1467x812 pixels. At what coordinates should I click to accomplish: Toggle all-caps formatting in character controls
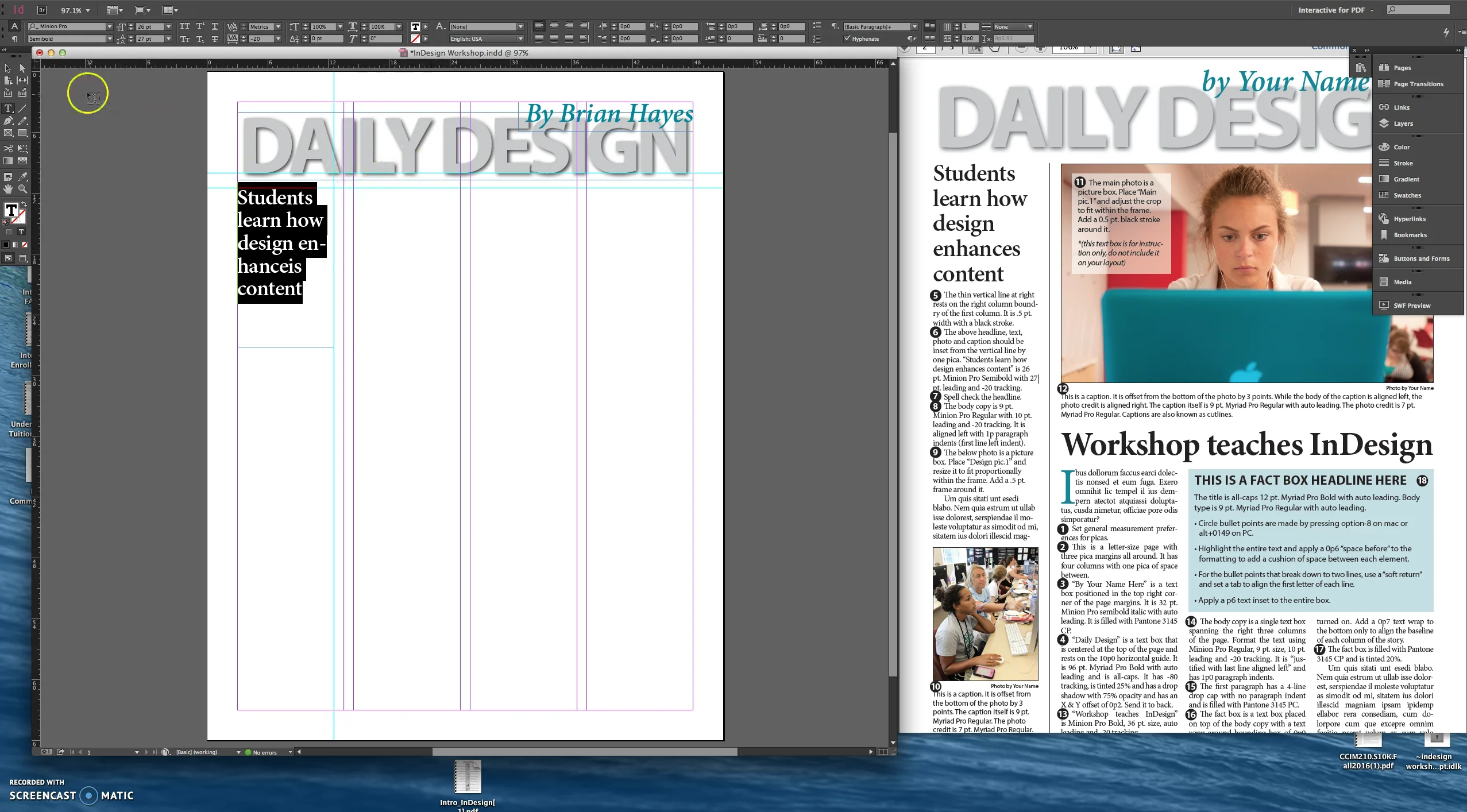[185, 26]
